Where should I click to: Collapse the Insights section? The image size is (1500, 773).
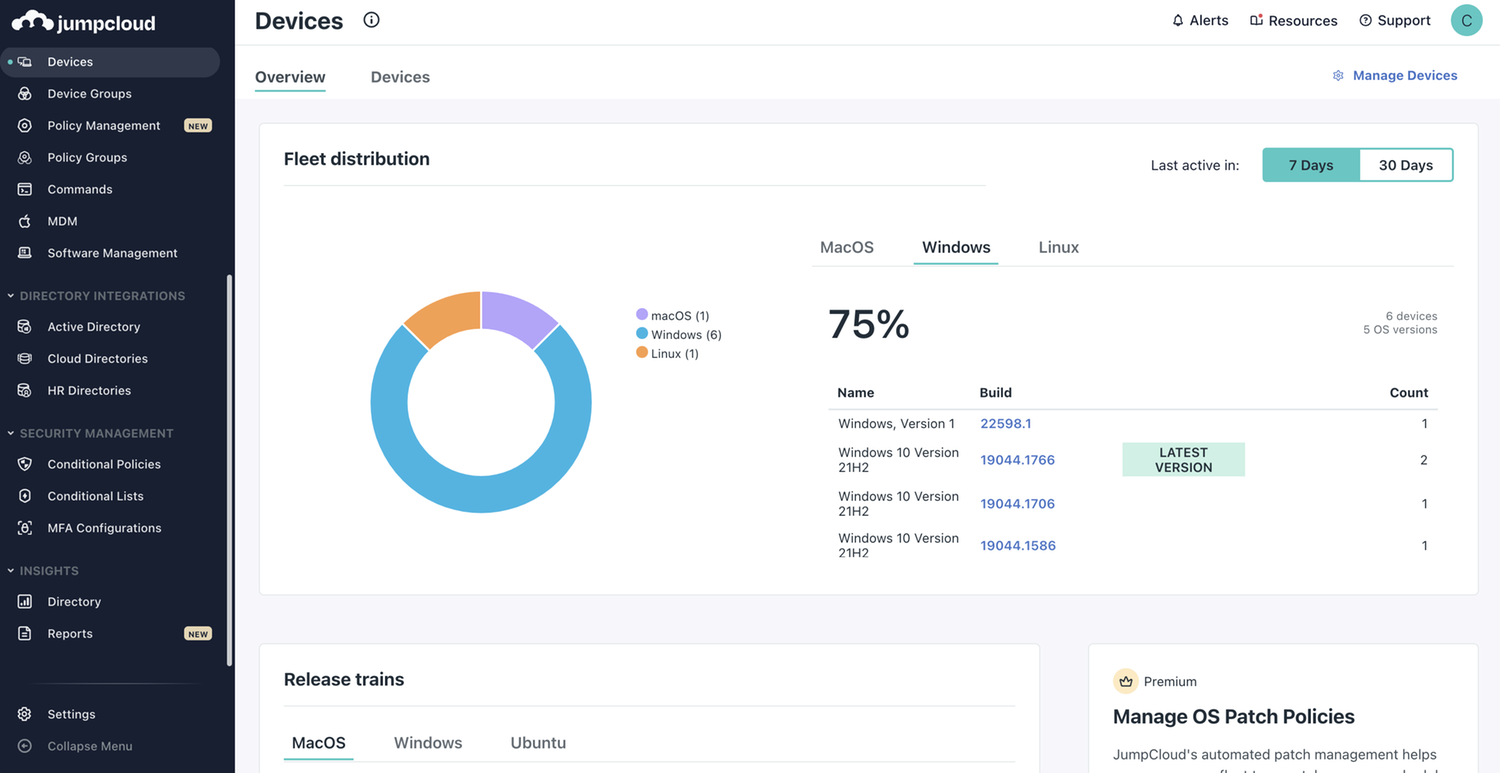(x=11, y=571)
